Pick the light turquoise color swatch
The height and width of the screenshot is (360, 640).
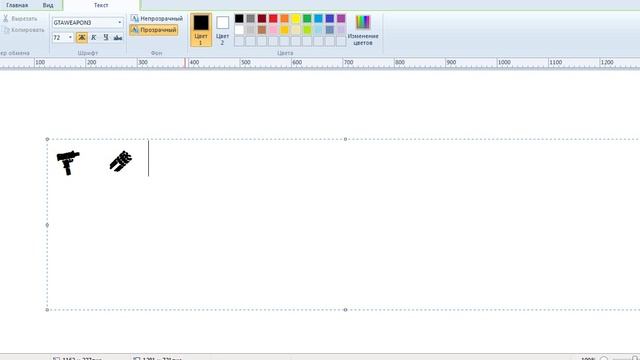[x=318, y=30]
